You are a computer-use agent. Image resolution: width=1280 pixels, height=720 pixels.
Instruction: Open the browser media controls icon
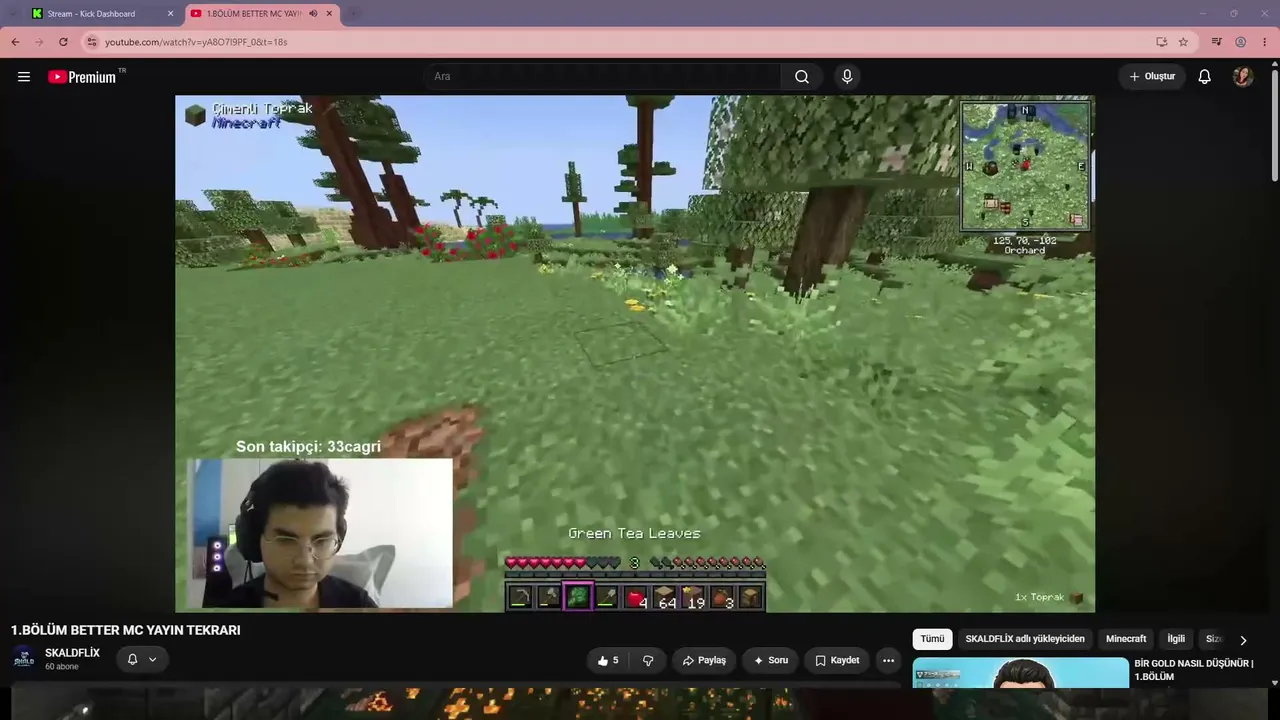click(1216, 42)
